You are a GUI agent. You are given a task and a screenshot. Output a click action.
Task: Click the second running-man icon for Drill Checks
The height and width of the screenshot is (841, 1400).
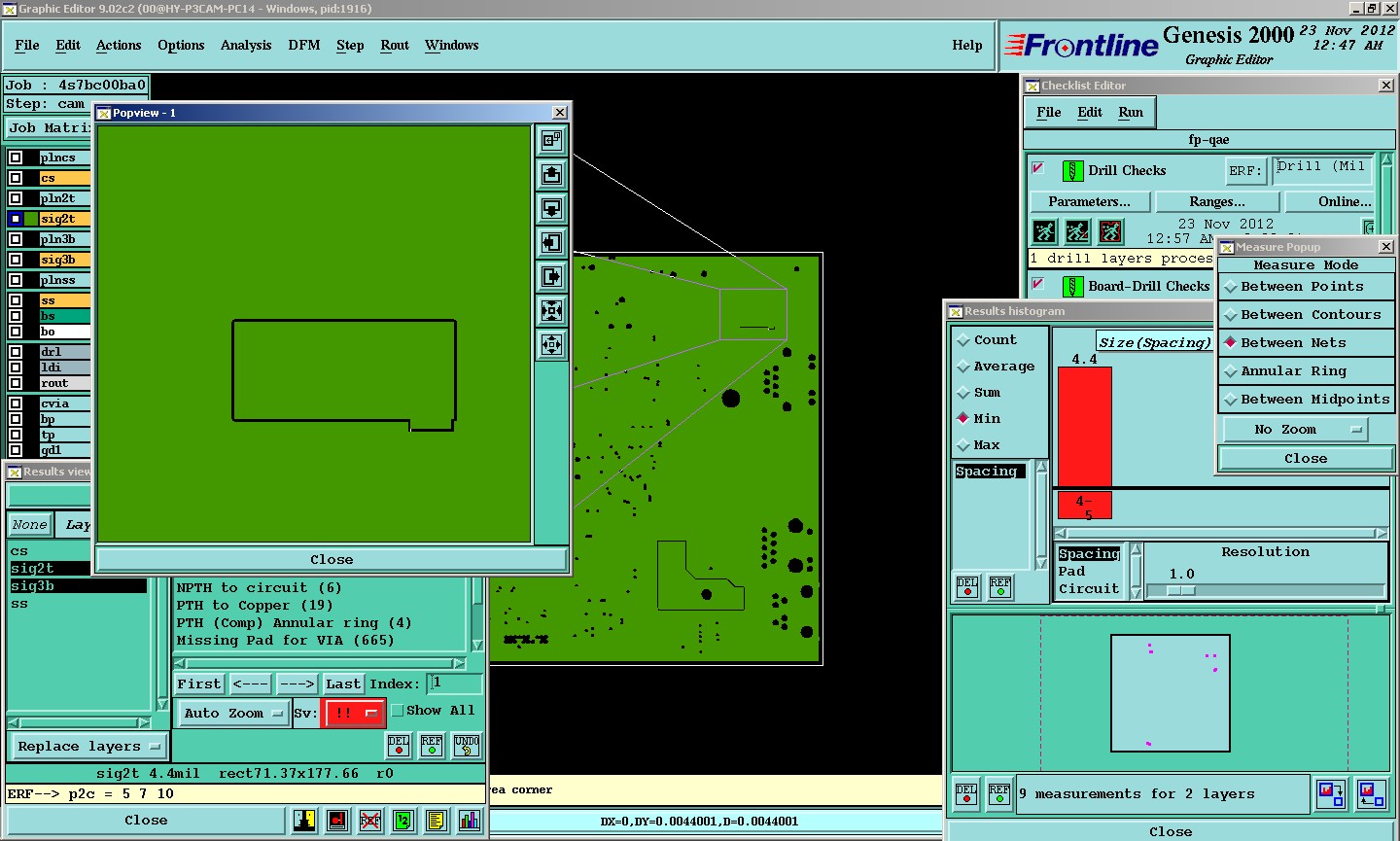[1077, 231]
